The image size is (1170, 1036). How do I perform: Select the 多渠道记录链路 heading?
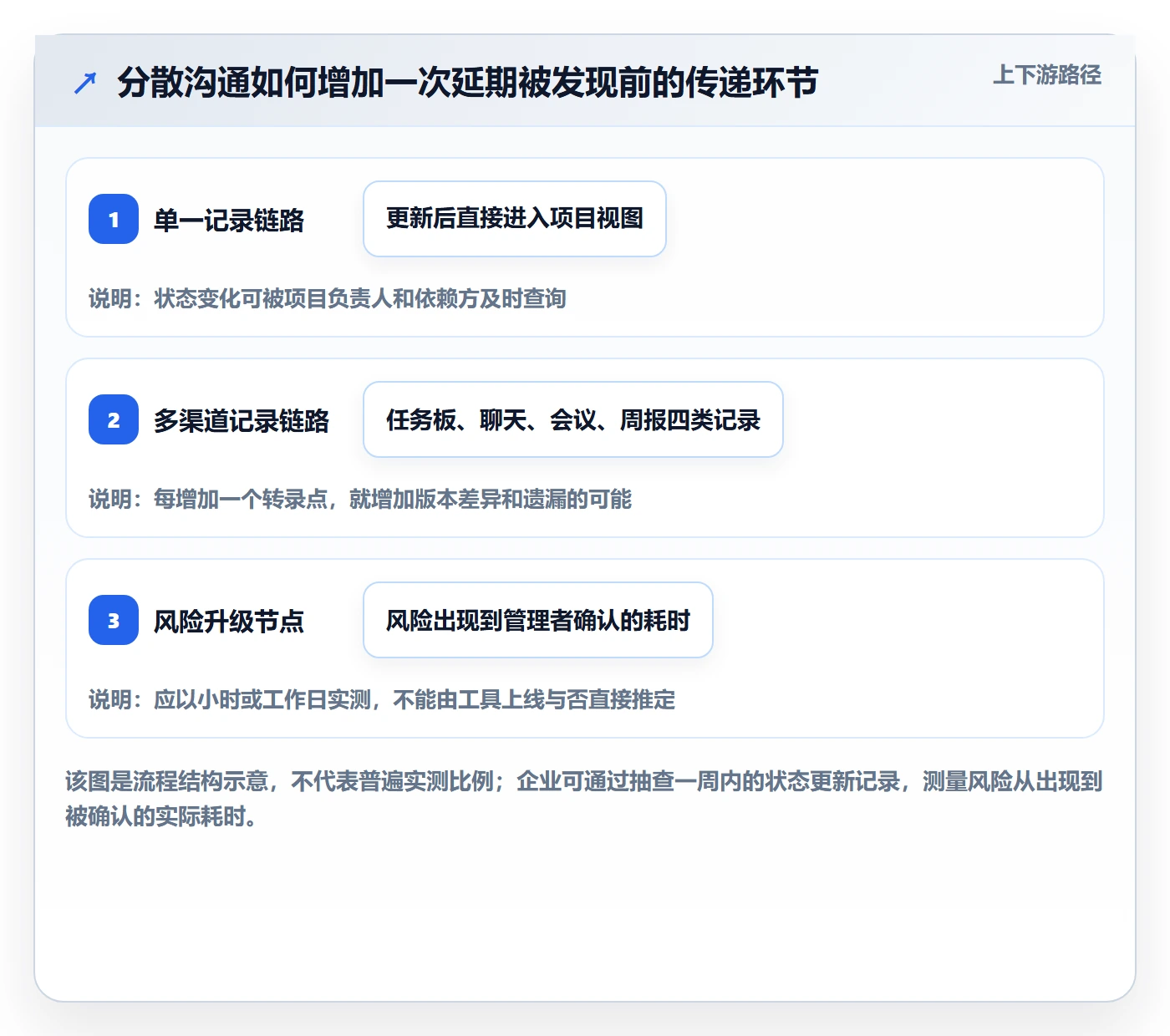tap(242, 420)
